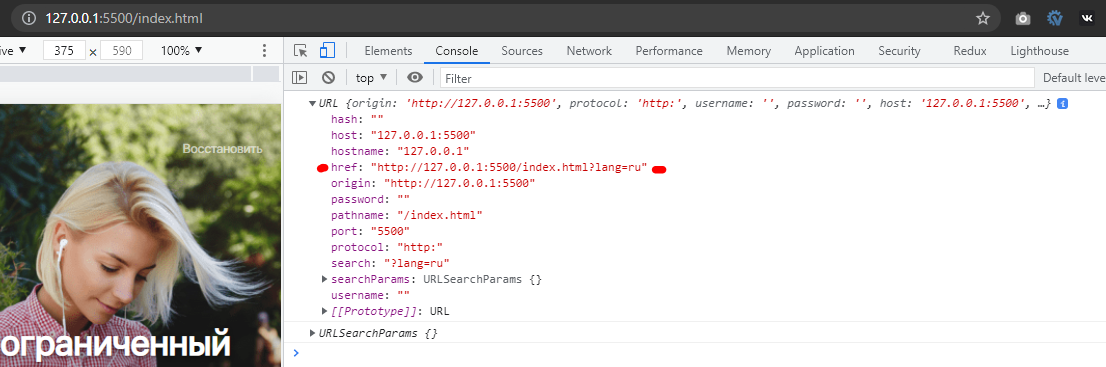Create a live expression with eye icon
1106x367 pixels.
415,78
